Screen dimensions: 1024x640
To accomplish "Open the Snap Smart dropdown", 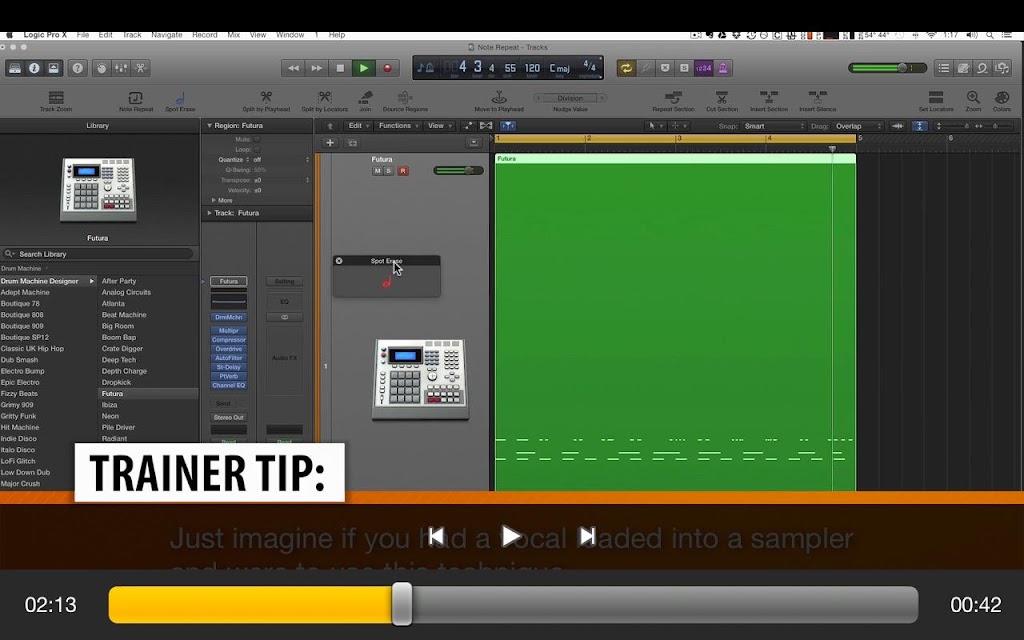I will tap(775, 126).
